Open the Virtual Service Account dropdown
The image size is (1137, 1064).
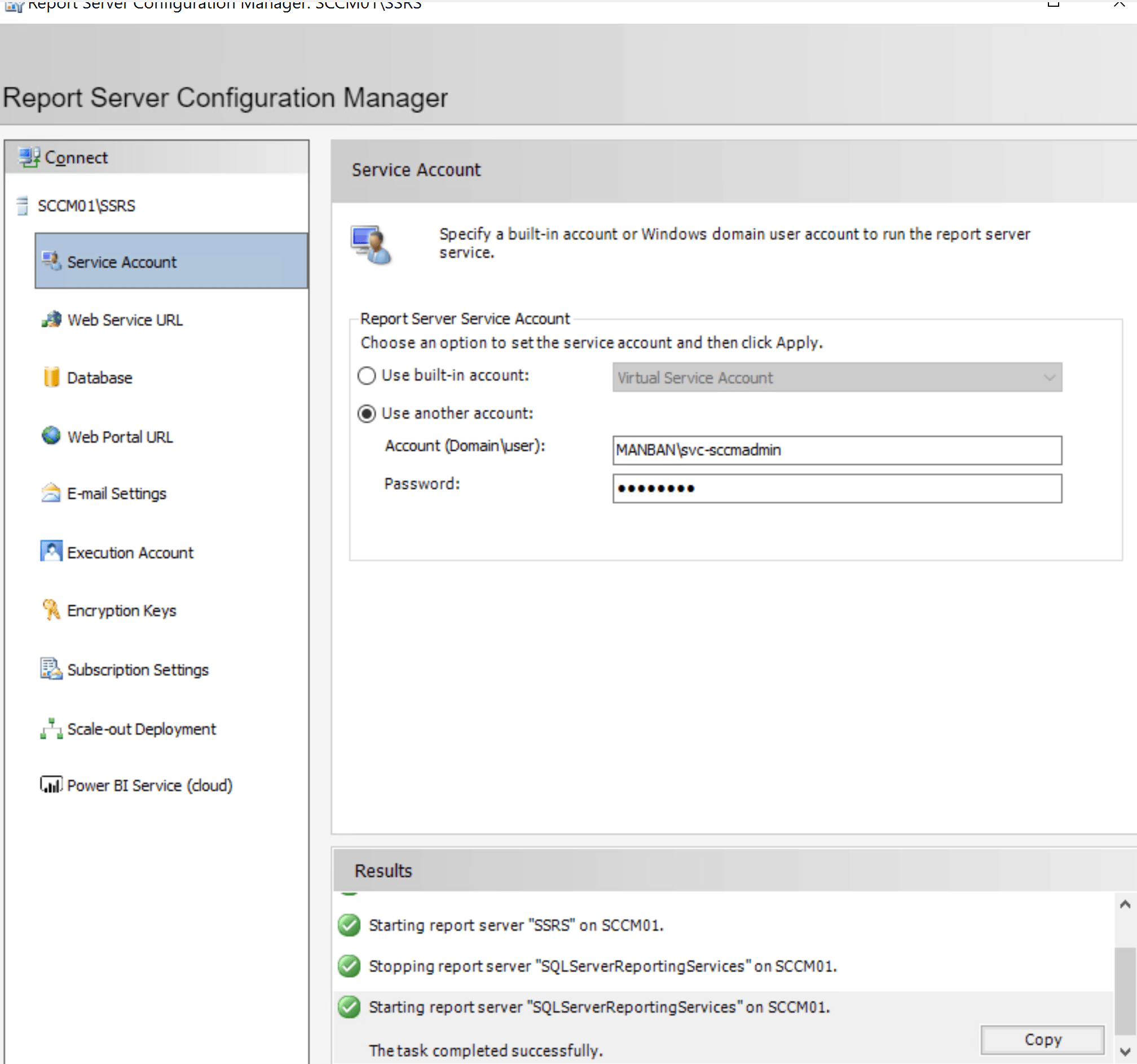(837, 377)
